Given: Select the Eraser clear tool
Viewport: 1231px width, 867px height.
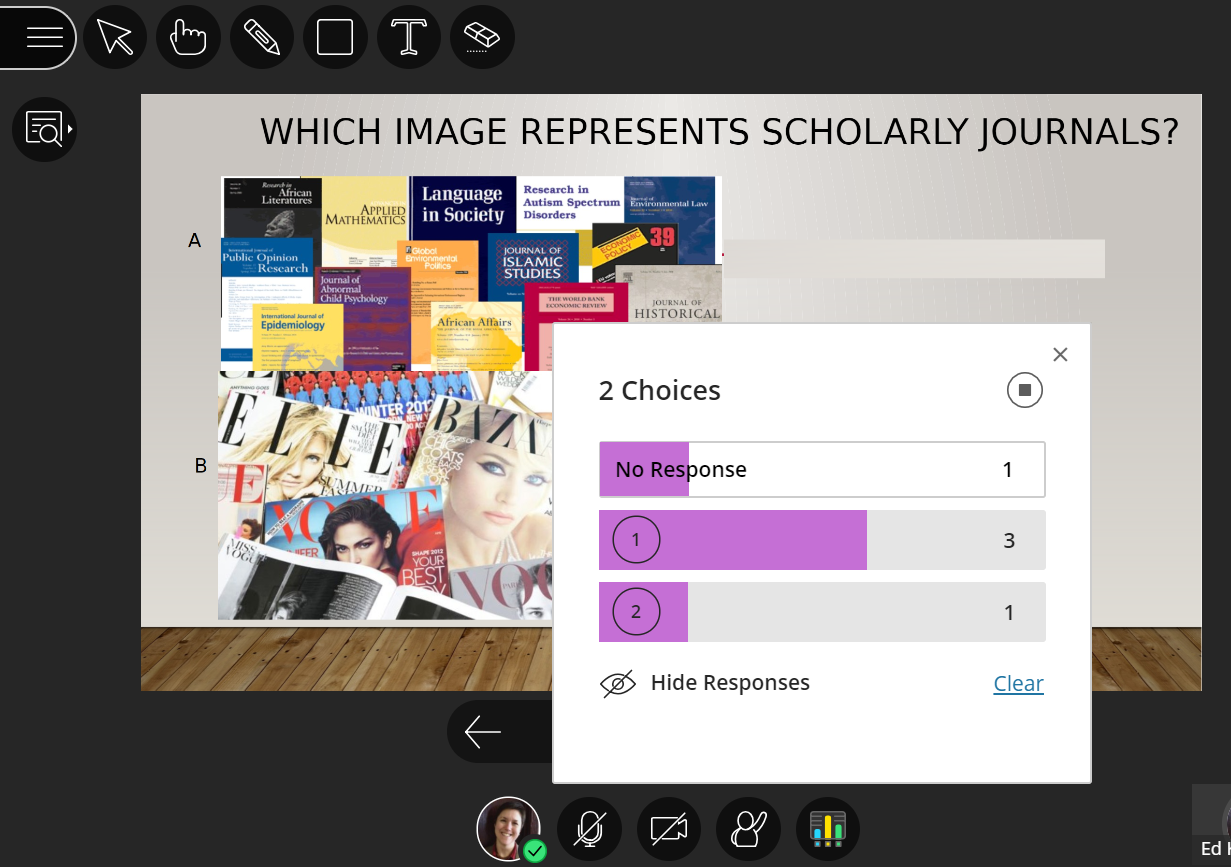Looking at the screenshot, I should point(482,37).
